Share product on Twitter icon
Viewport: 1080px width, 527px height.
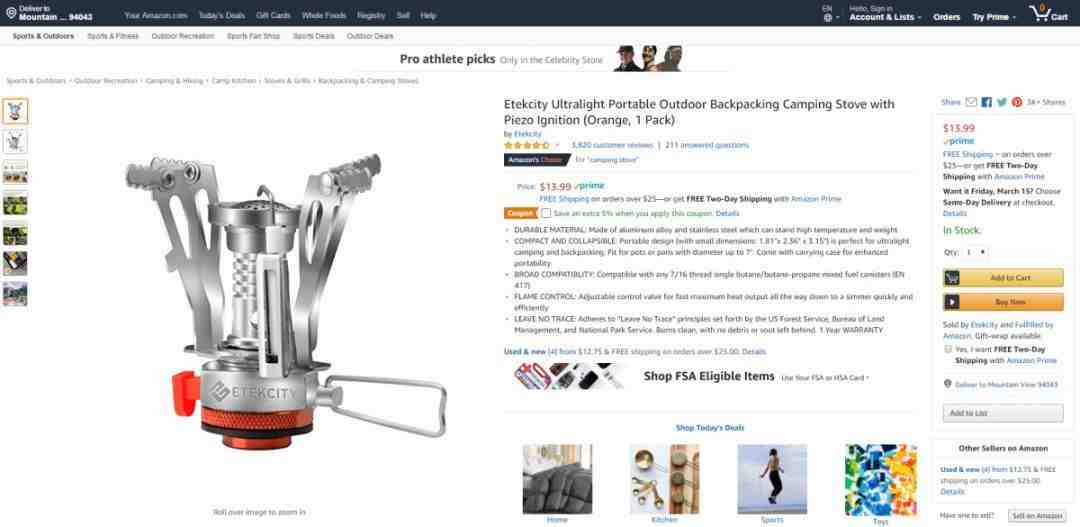(1001, 102)
